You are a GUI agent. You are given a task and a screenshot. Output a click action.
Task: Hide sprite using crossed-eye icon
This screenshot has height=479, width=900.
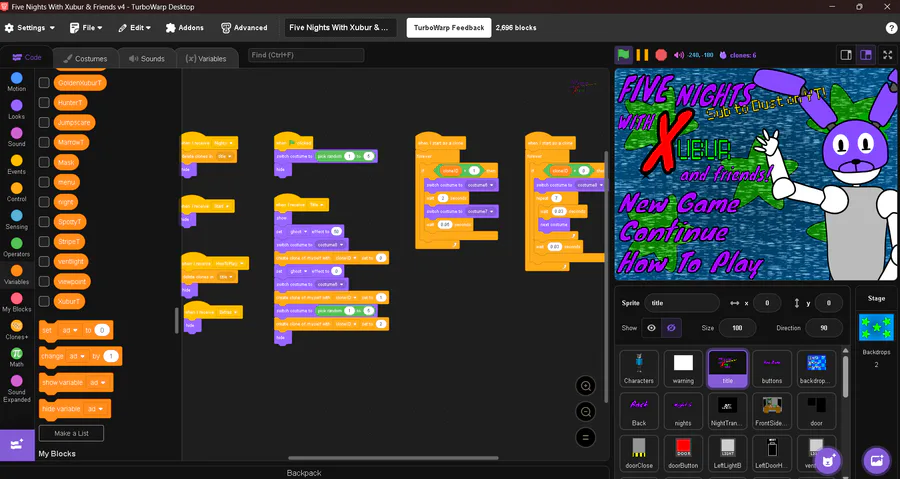pos(671,328)
